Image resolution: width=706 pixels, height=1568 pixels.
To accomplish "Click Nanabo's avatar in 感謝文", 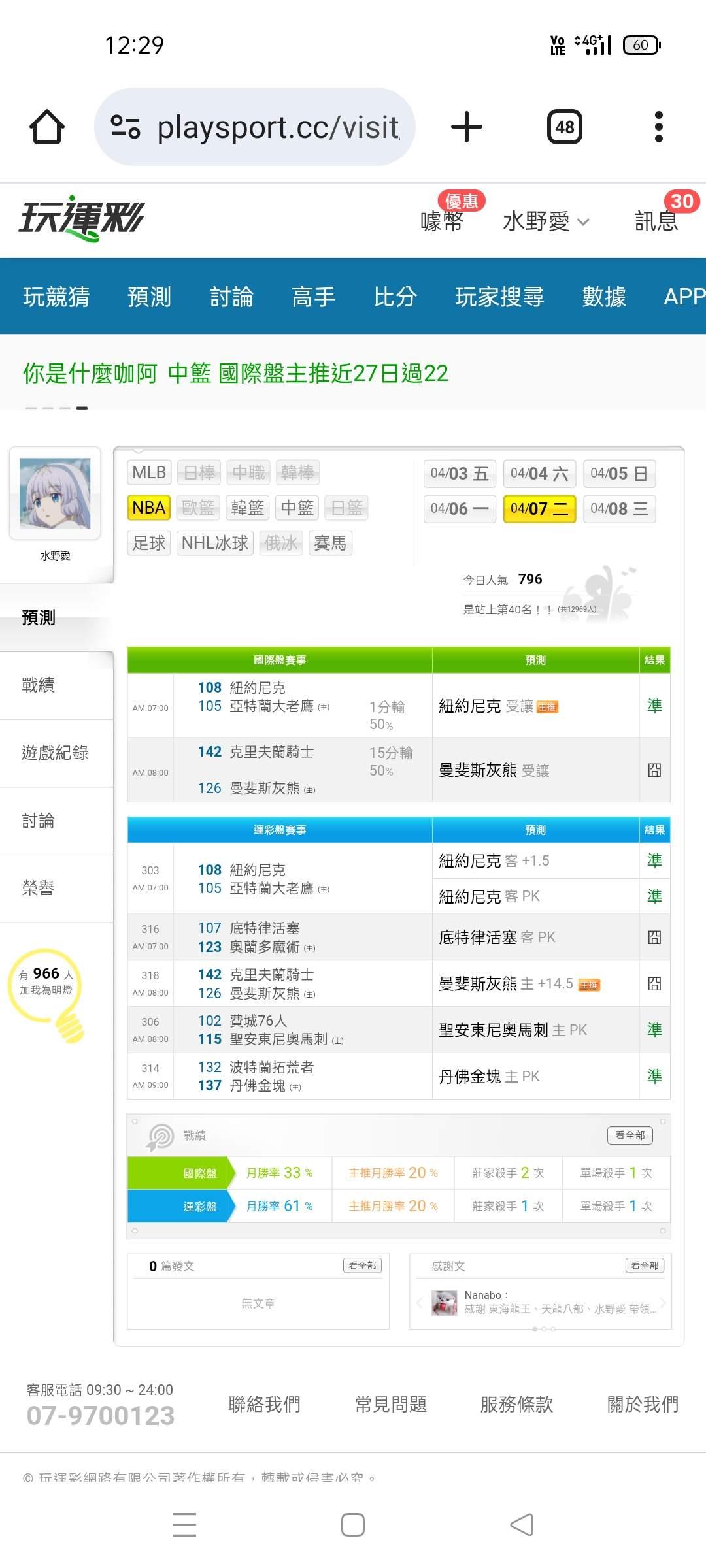I will (x=445, y=1302).
